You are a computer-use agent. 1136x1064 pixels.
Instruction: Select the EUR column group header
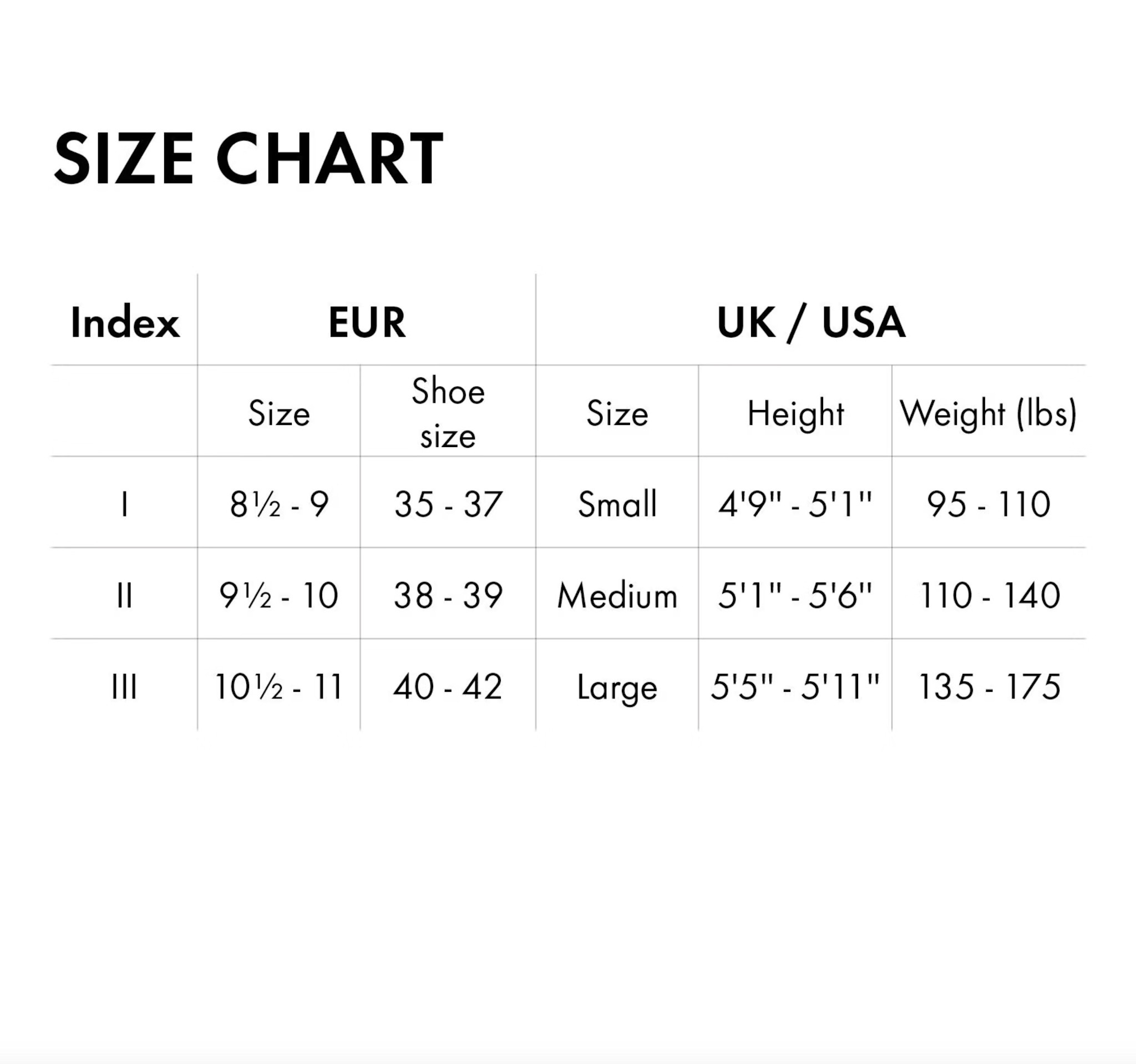367,322
